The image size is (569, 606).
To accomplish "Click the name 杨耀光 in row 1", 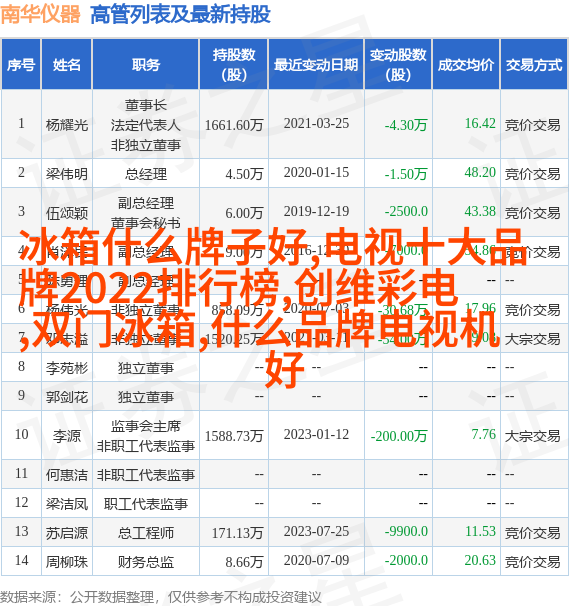I will 67,125.
